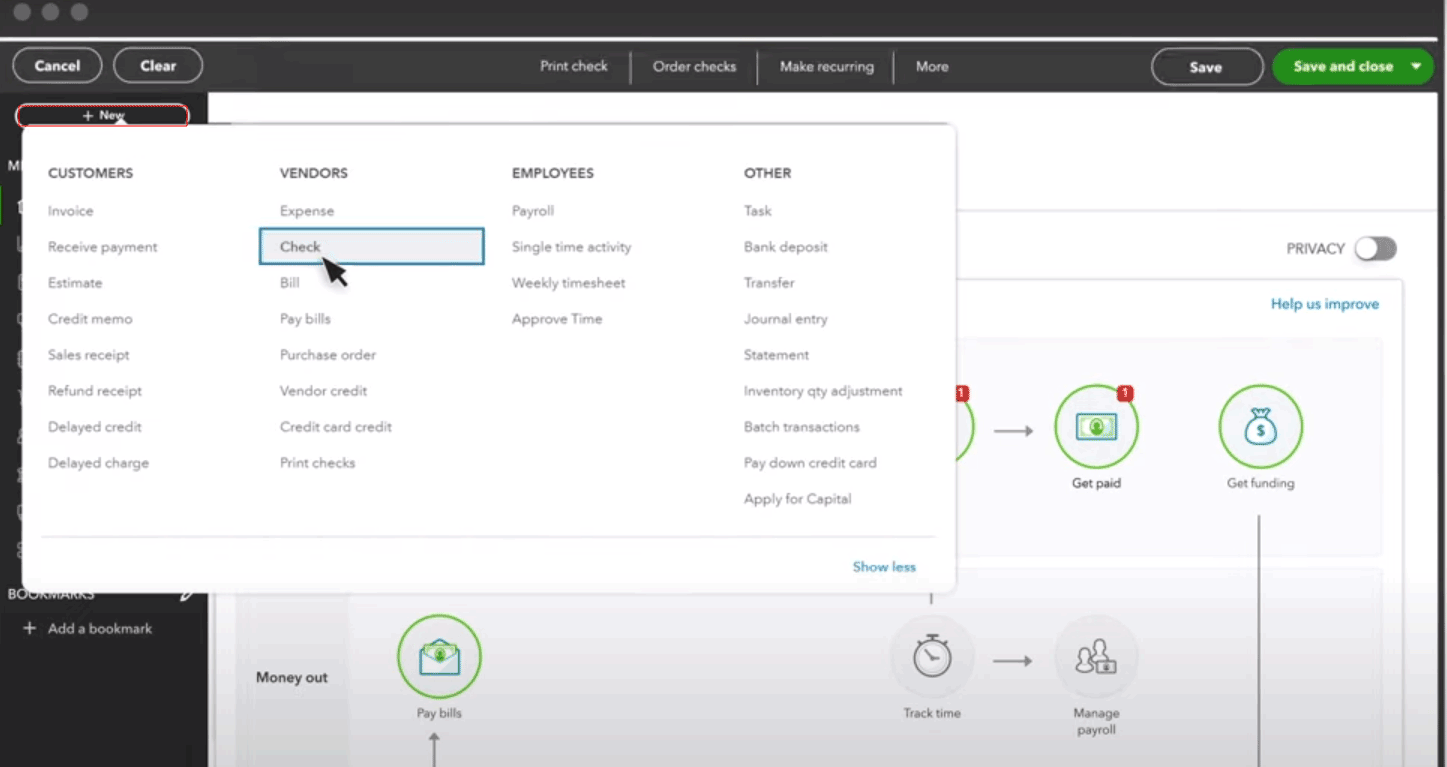Choose Credit card credit
This screenshot has width=1447, height=767.
point(336,427)
